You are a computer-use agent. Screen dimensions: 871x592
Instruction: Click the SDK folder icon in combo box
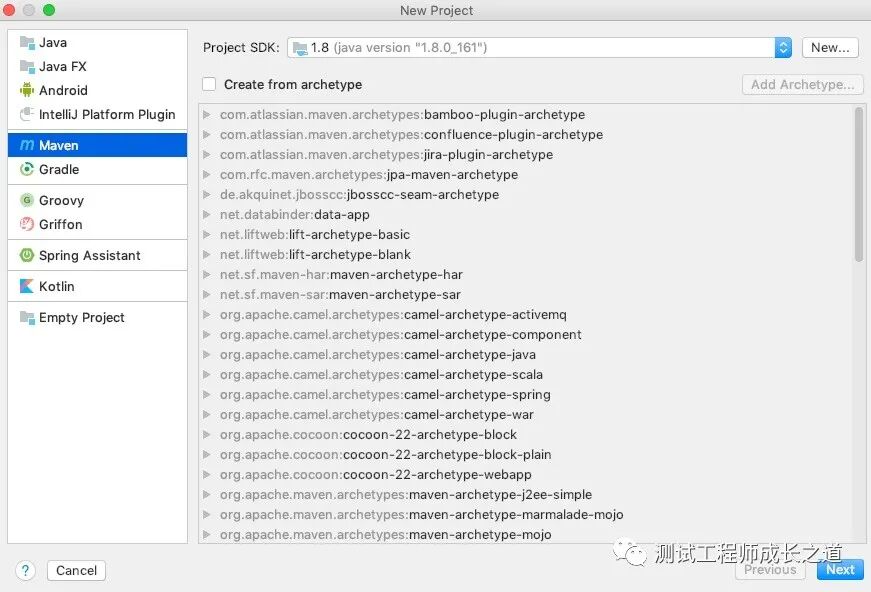click(x=300, y=48)
